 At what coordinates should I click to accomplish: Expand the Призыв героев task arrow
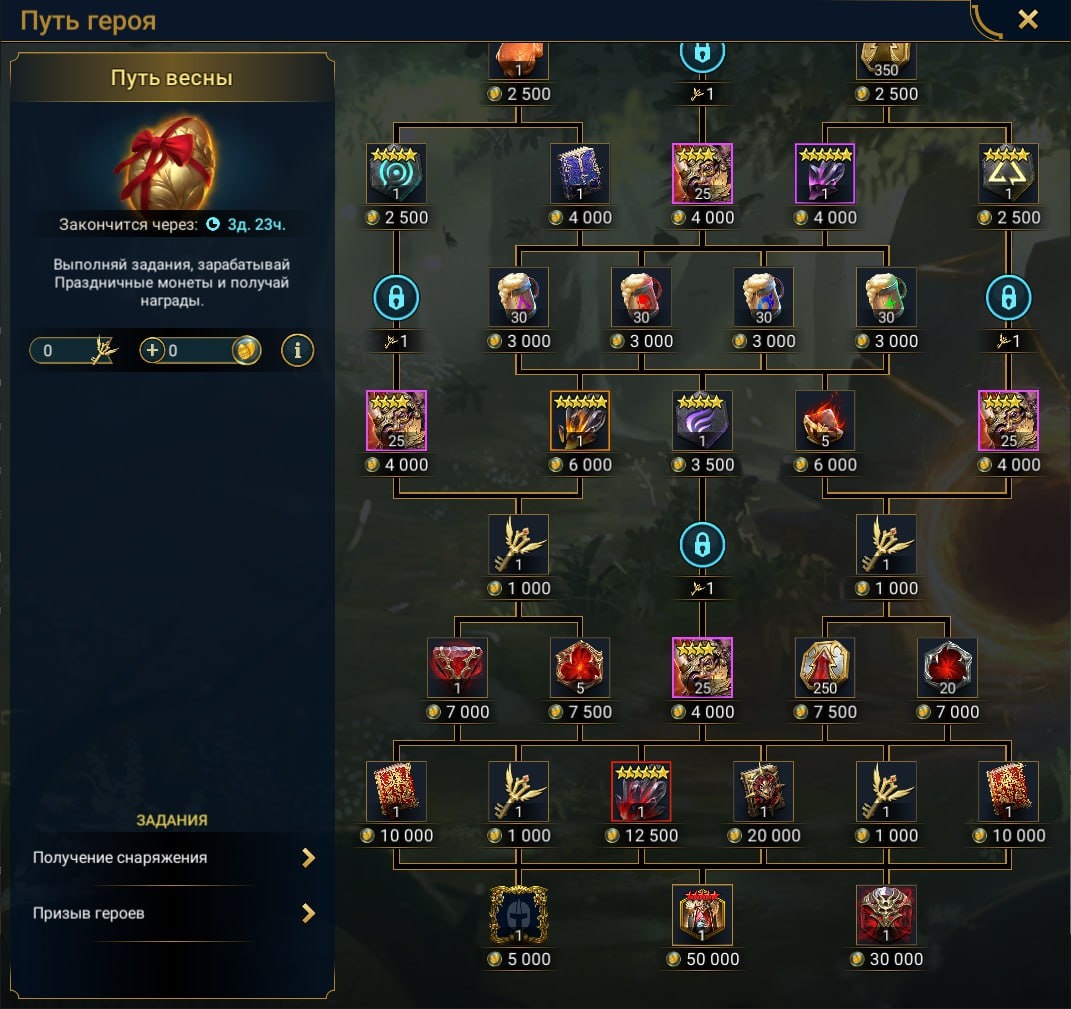(x=309, y=913)
